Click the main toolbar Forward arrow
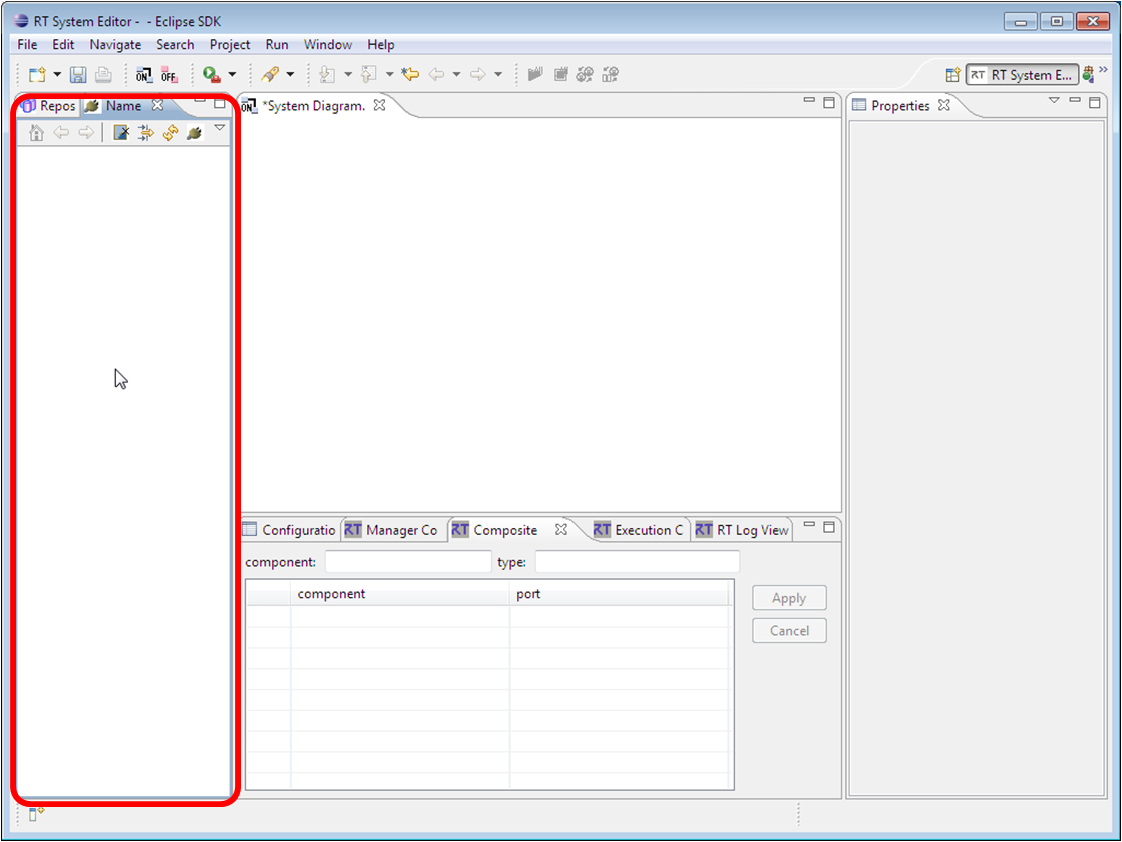The height and width of the screenshot is (842, 1122). 478,74
